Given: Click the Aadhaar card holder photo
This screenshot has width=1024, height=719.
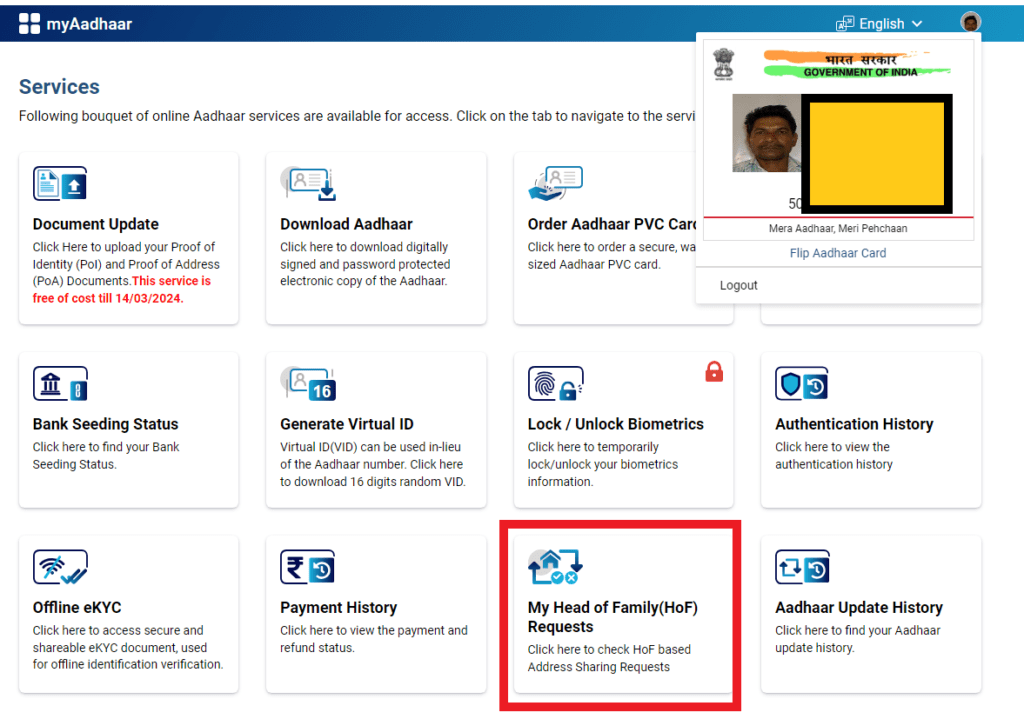Looking at the screenshot, I should (x=767, y=133).
